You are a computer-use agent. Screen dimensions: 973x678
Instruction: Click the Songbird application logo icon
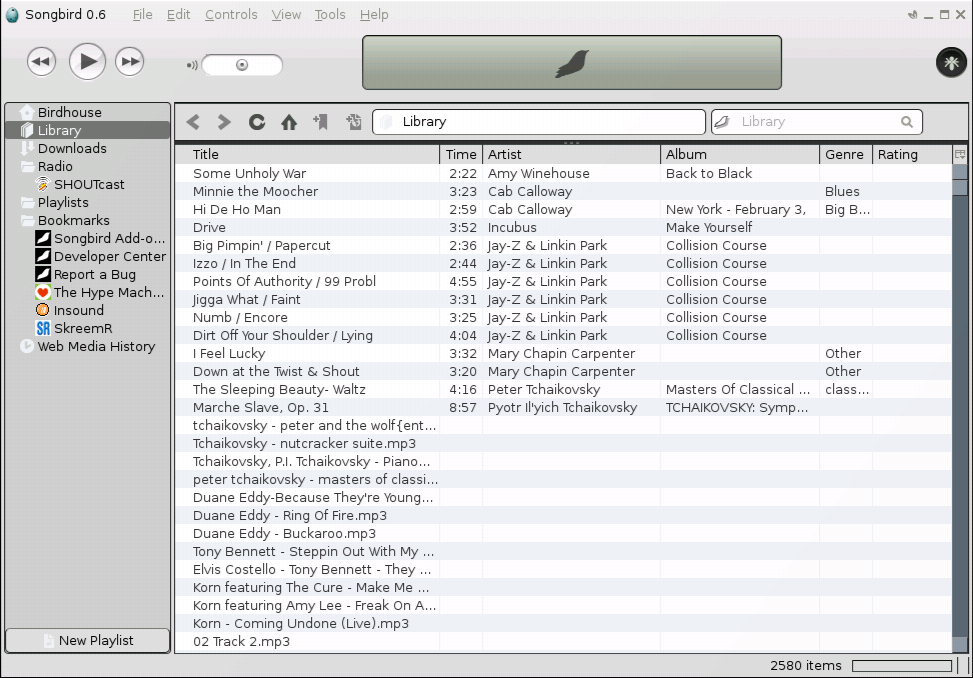coord(12,15)
